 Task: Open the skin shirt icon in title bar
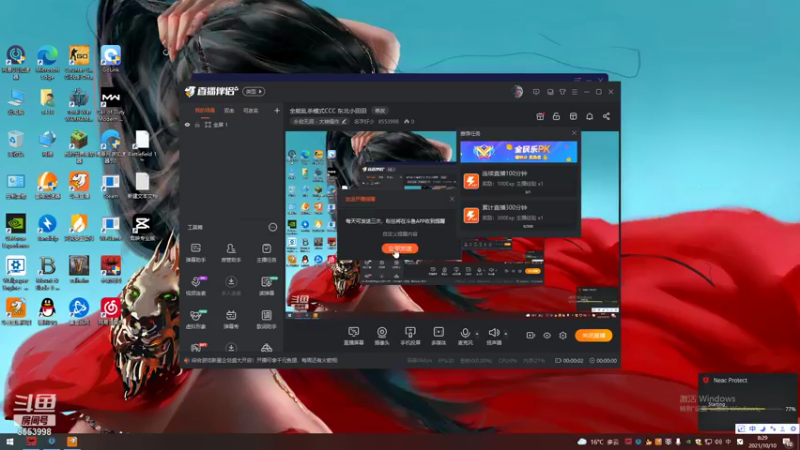pos(562,92)
